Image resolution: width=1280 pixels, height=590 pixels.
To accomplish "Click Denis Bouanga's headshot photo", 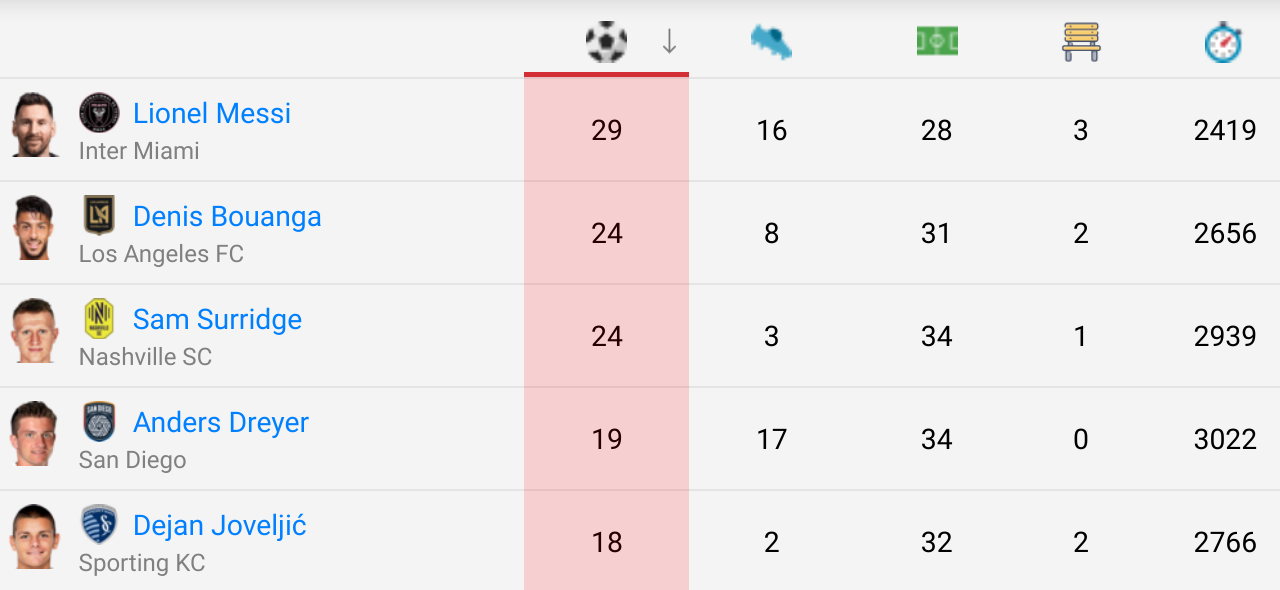I will pyautogui.click(x=35, y=228).
